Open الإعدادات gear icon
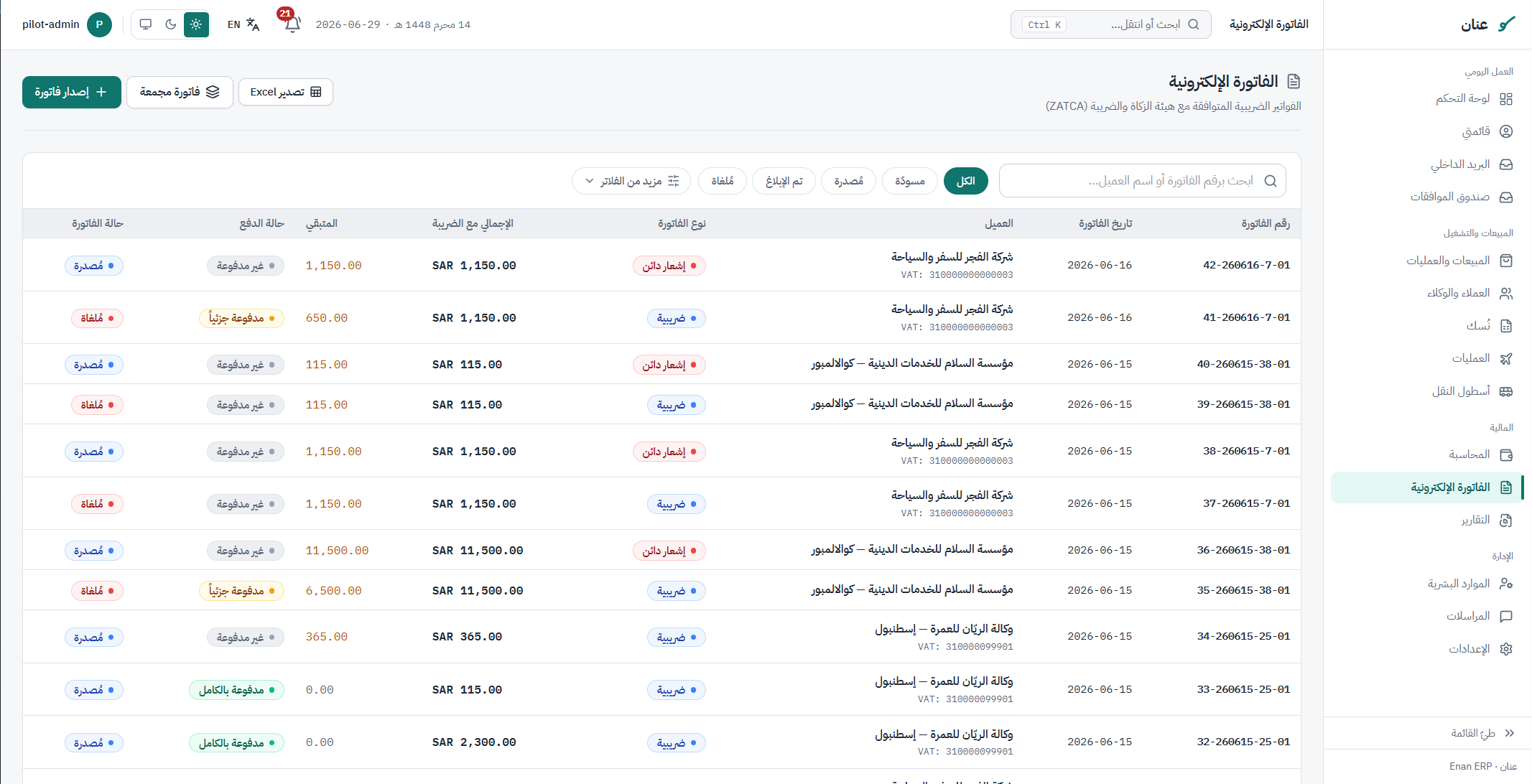The image size is (1532, 784). pos(1506,649)
